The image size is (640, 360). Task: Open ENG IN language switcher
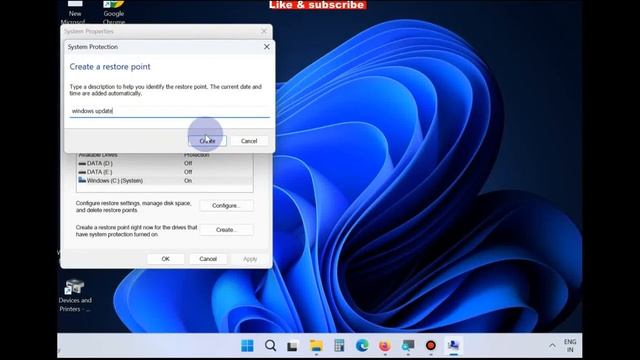click(x=570, y=346)
